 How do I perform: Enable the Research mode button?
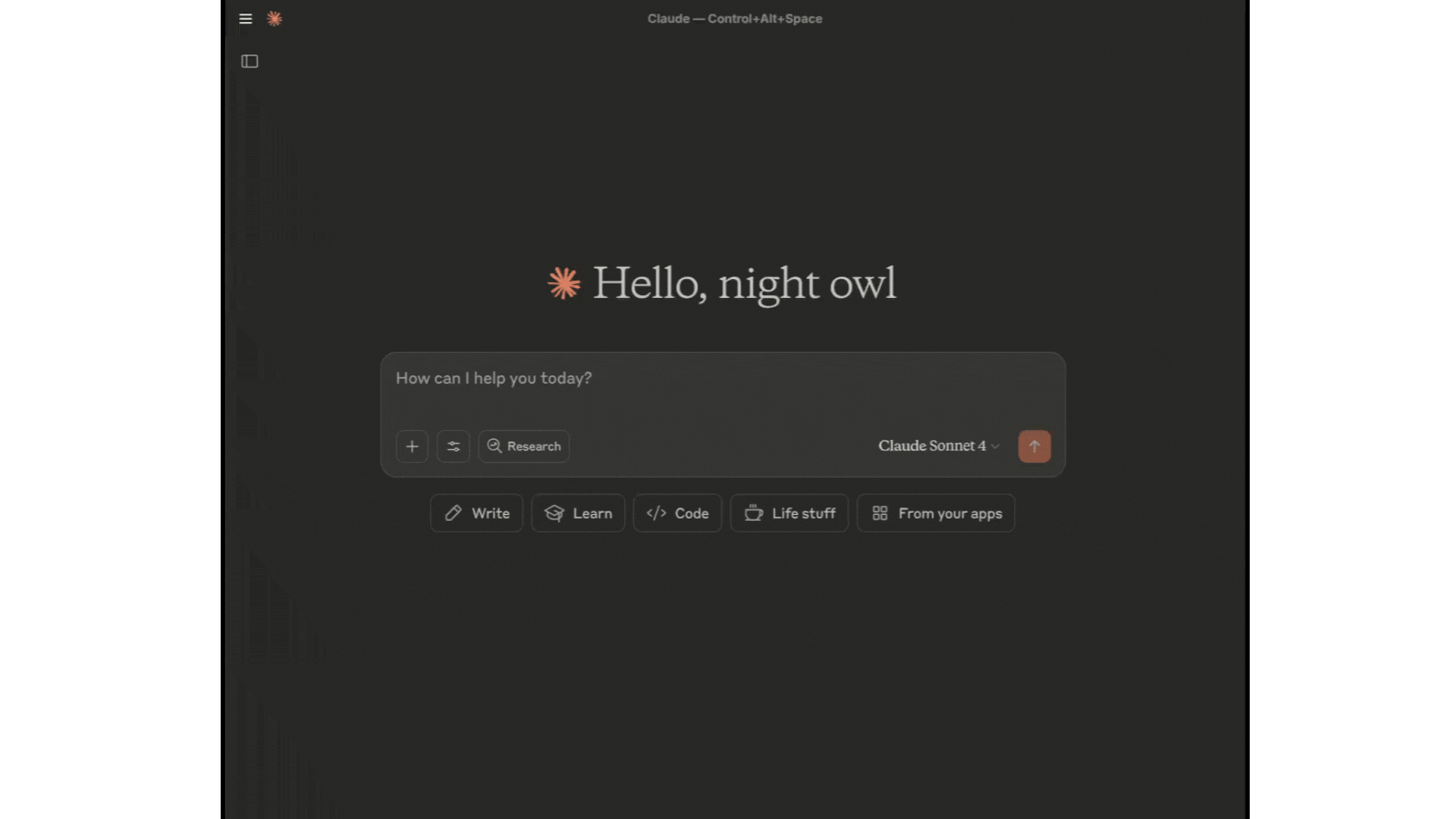click(524, 447)
